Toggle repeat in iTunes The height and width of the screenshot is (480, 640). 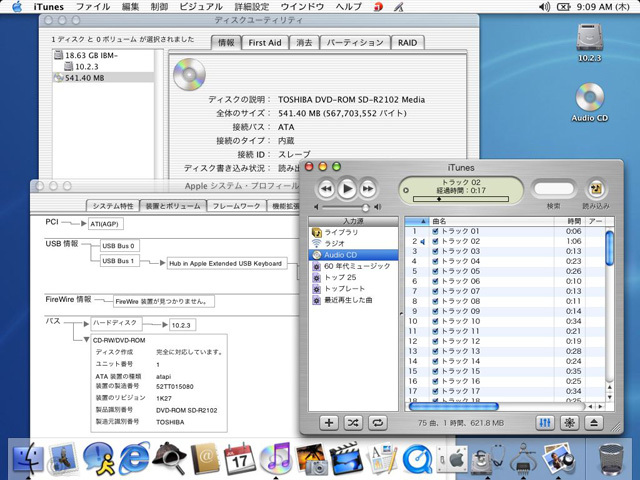point(378,423)
